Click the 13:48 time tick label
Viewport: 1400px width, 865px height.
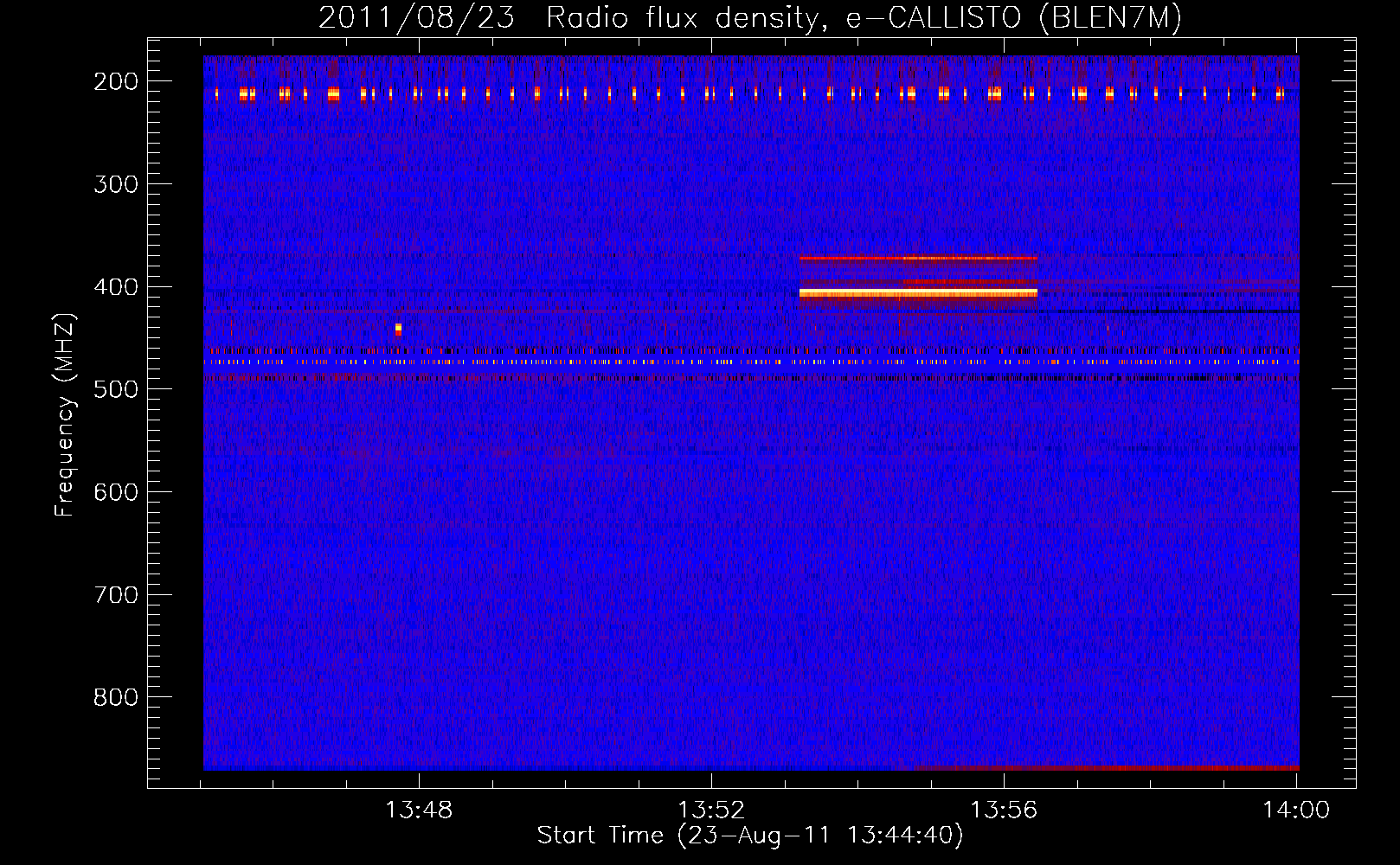pyautogui.click(x=419, y=811)
